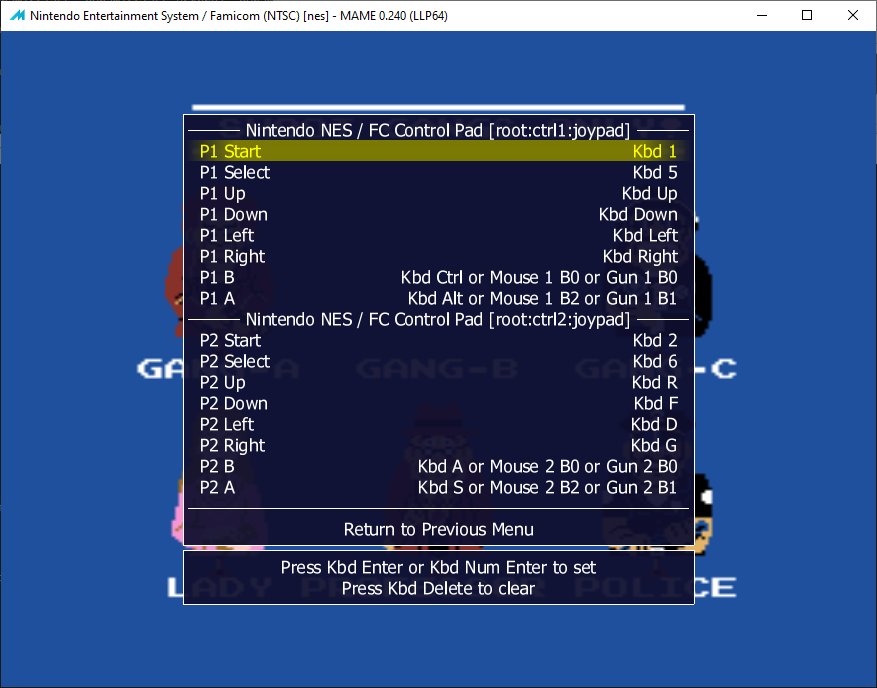Viewport: 877px width, 688px height.
Task: Choose the P1 Down mapping row
Action: point(438,214)
